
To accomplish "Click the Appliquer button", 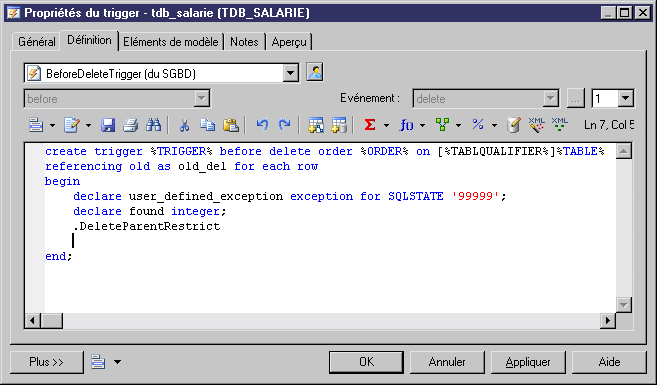I will (528, 362).
